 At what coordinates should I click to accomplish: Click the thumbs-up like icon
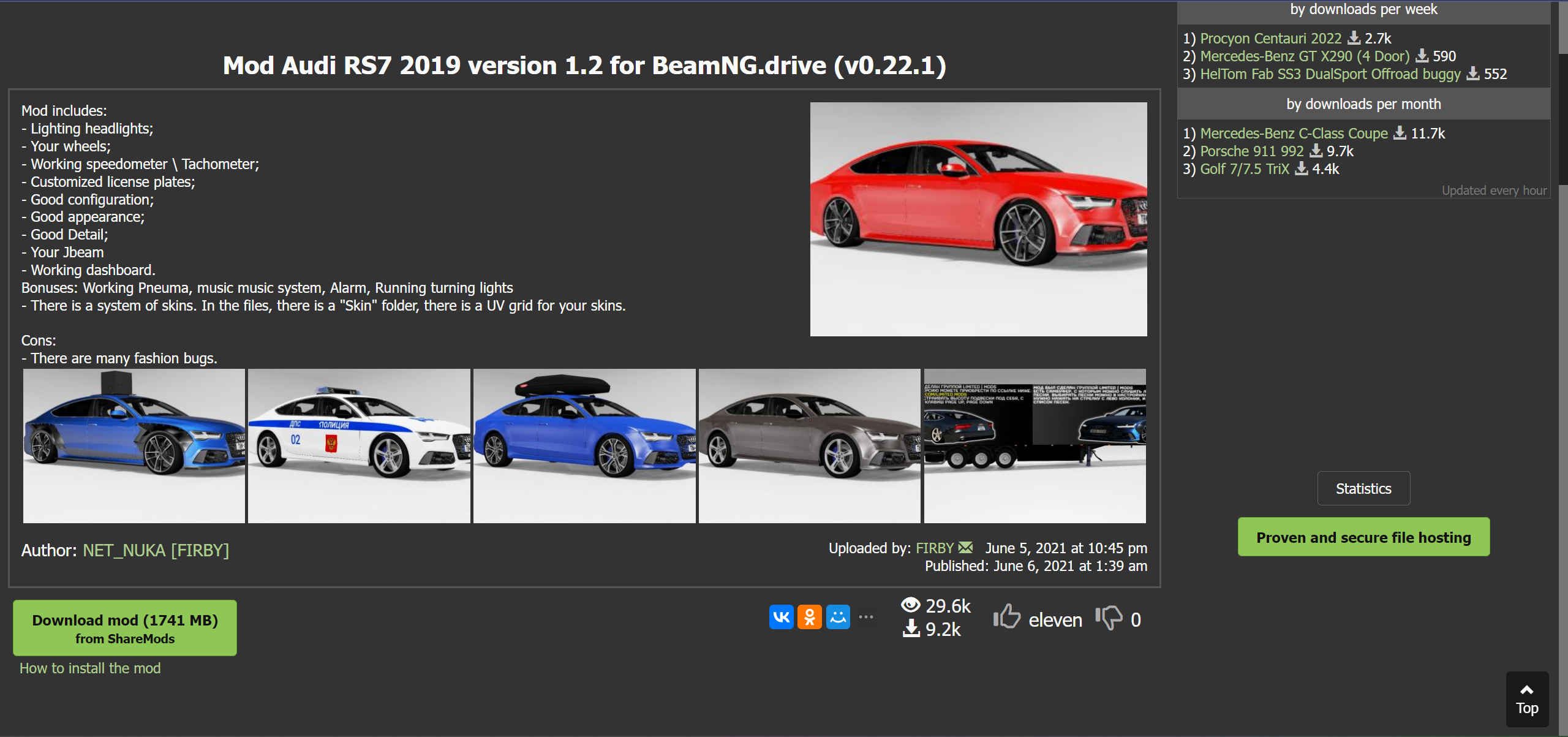(x=1007, y=617)
